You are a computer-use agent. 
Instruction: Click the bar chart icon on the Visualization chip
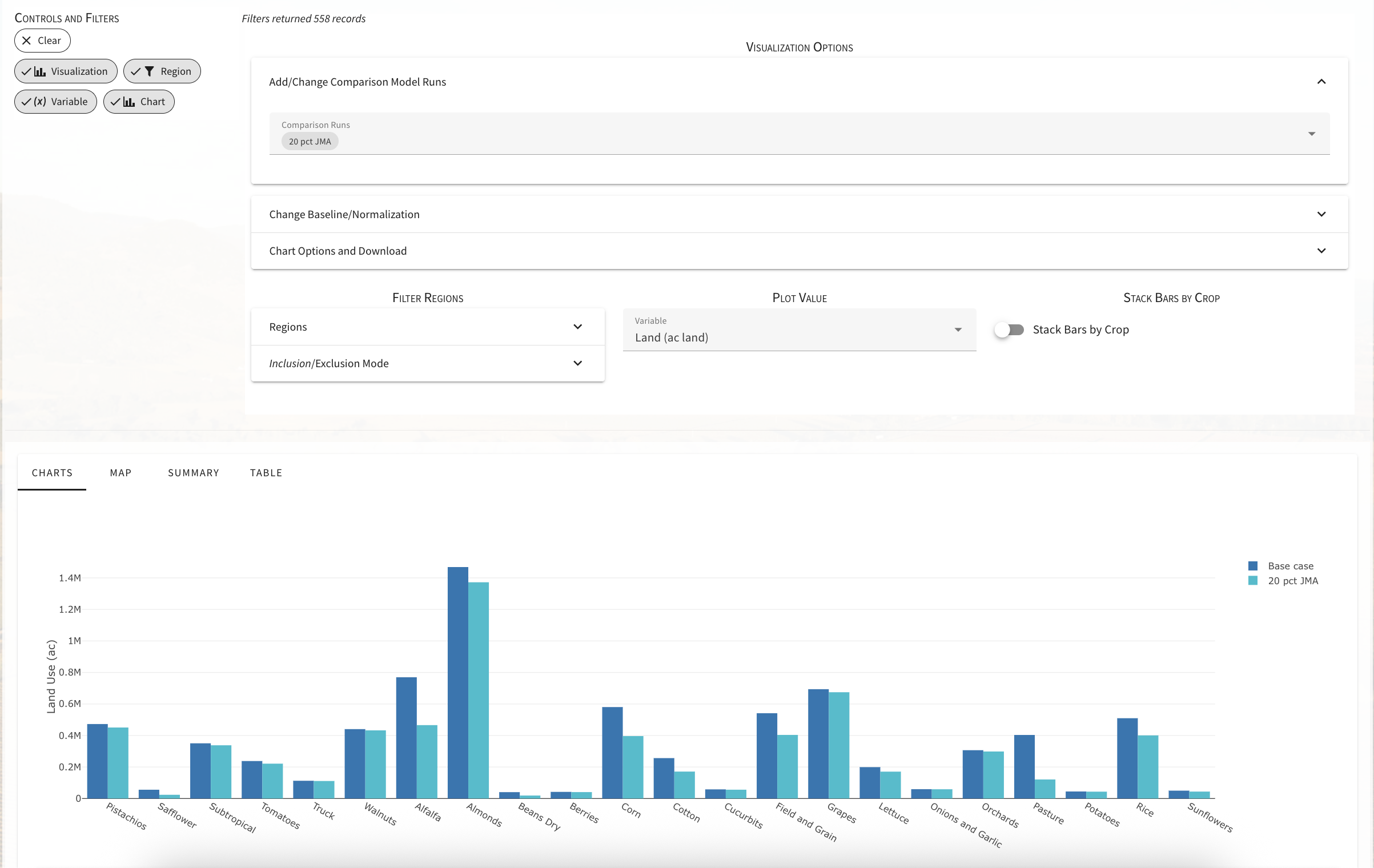(x=39, y=71)
